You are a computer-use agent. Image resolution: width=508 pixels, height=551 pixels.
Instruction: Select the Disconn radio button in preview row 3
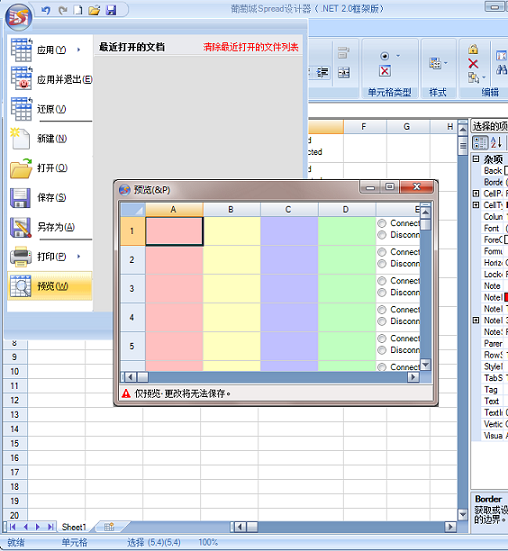click(382, 292)
